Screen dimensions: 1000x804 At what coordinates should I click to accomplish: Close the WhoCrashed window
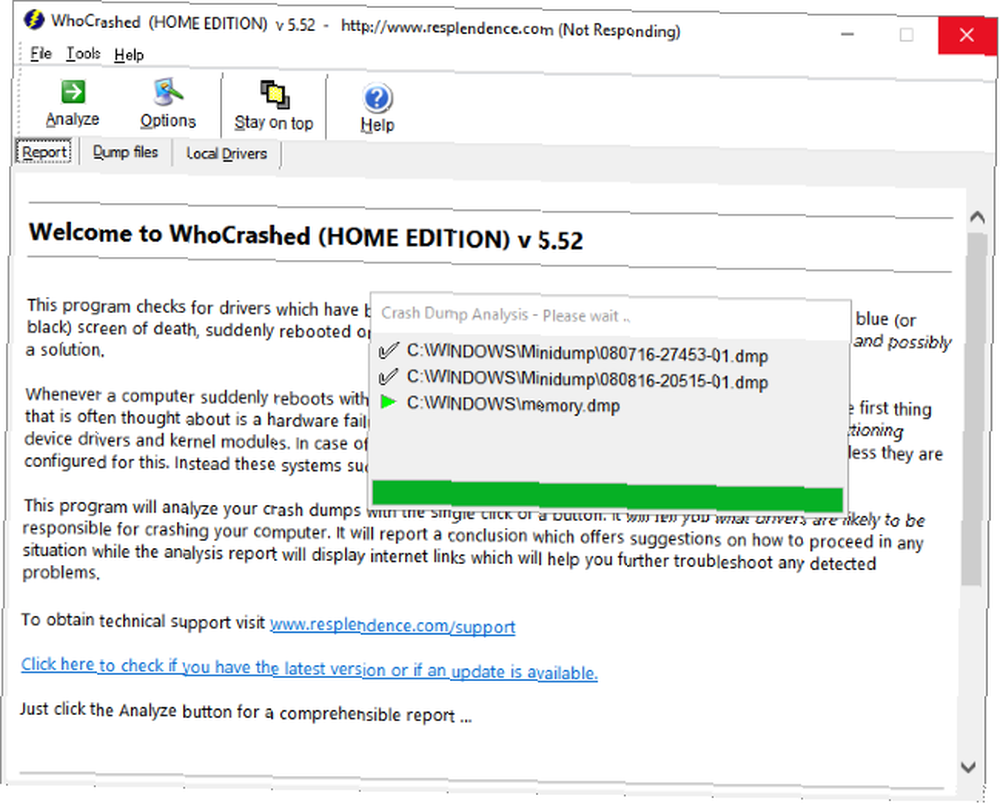967,34
